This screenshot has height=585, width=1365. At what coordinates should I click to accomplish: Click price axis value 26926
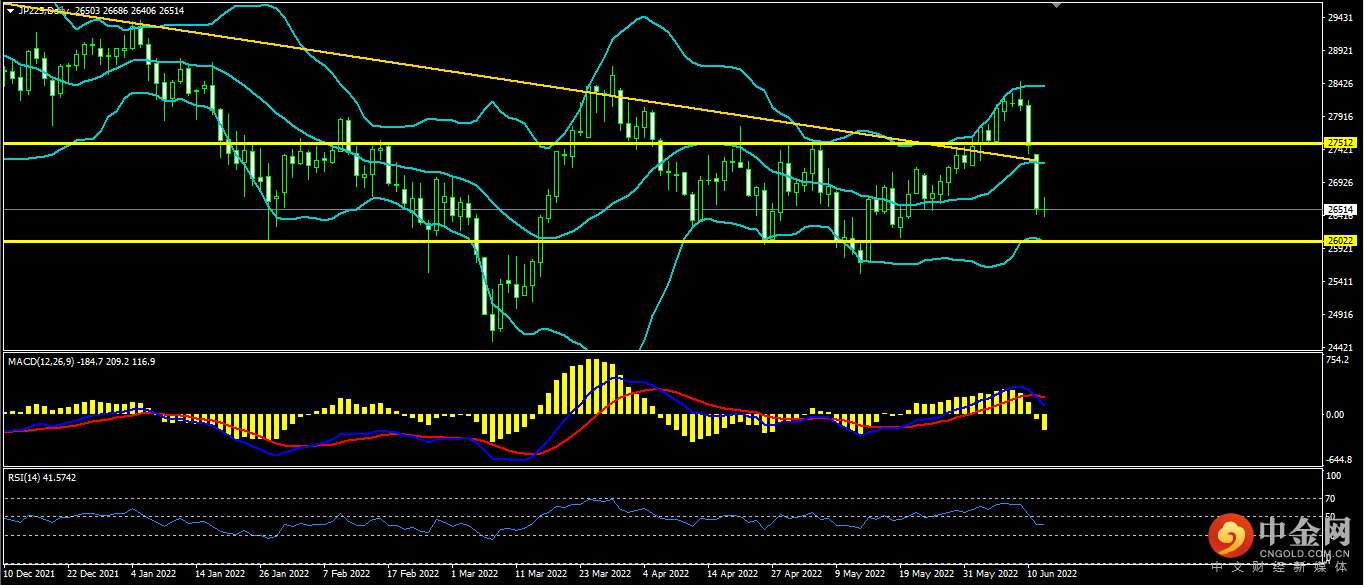[x=1339, y=183]
